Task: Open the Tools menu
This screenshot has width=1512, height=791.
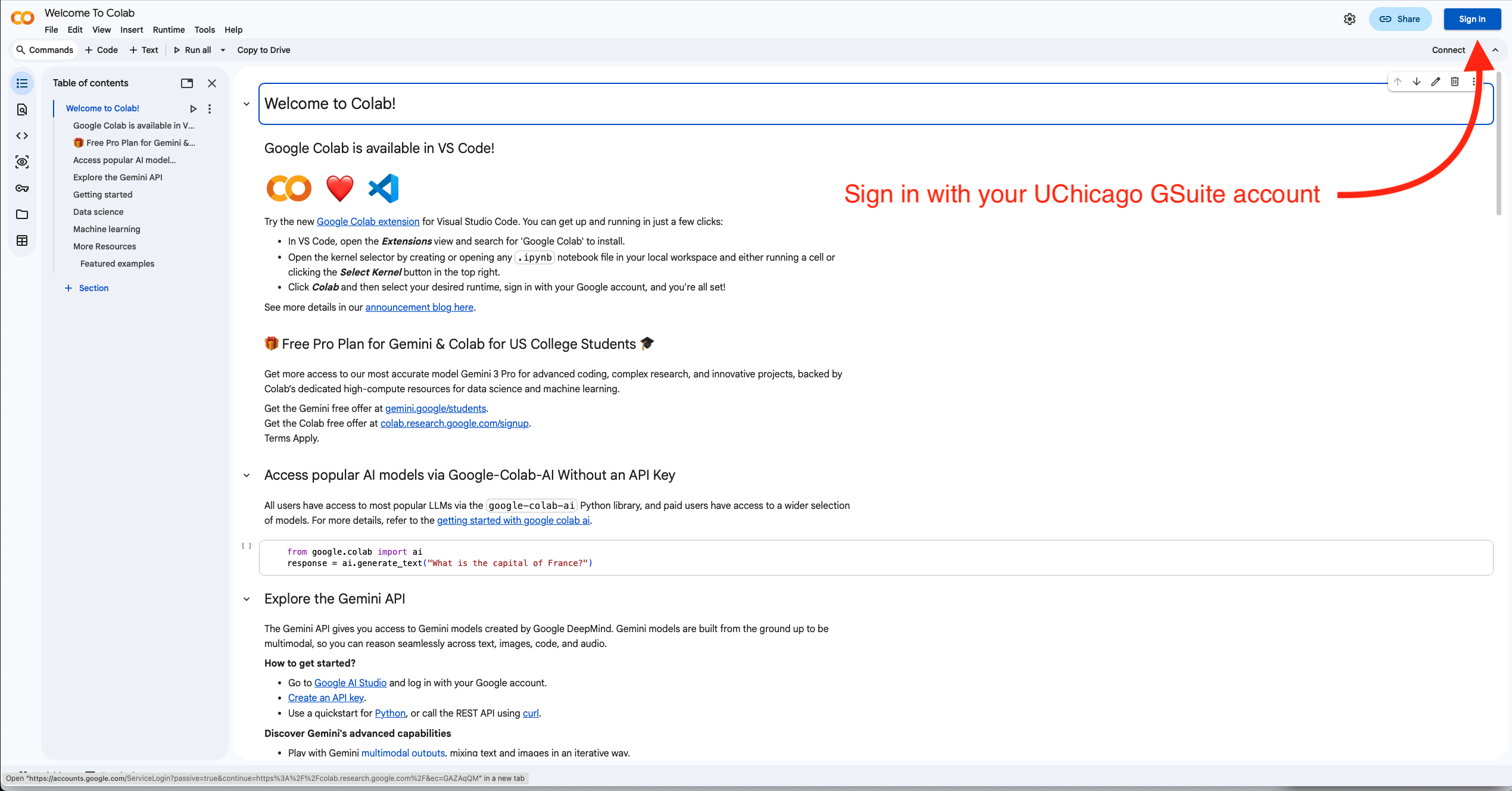Action: (204, 30)
